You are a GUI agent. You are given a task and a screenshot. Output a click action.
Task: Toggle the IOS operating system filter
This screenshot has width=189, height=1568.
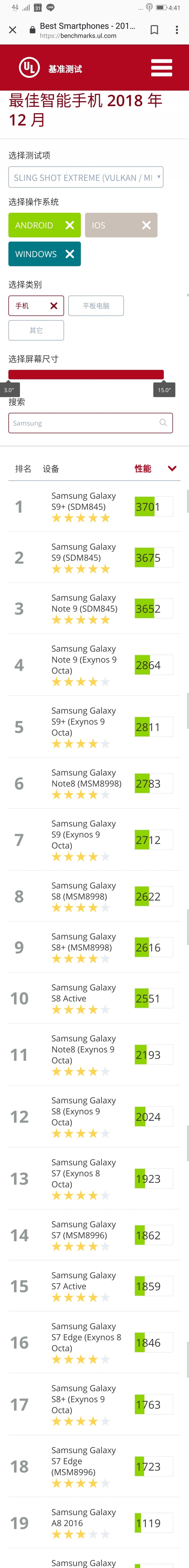tap(121, 225)
